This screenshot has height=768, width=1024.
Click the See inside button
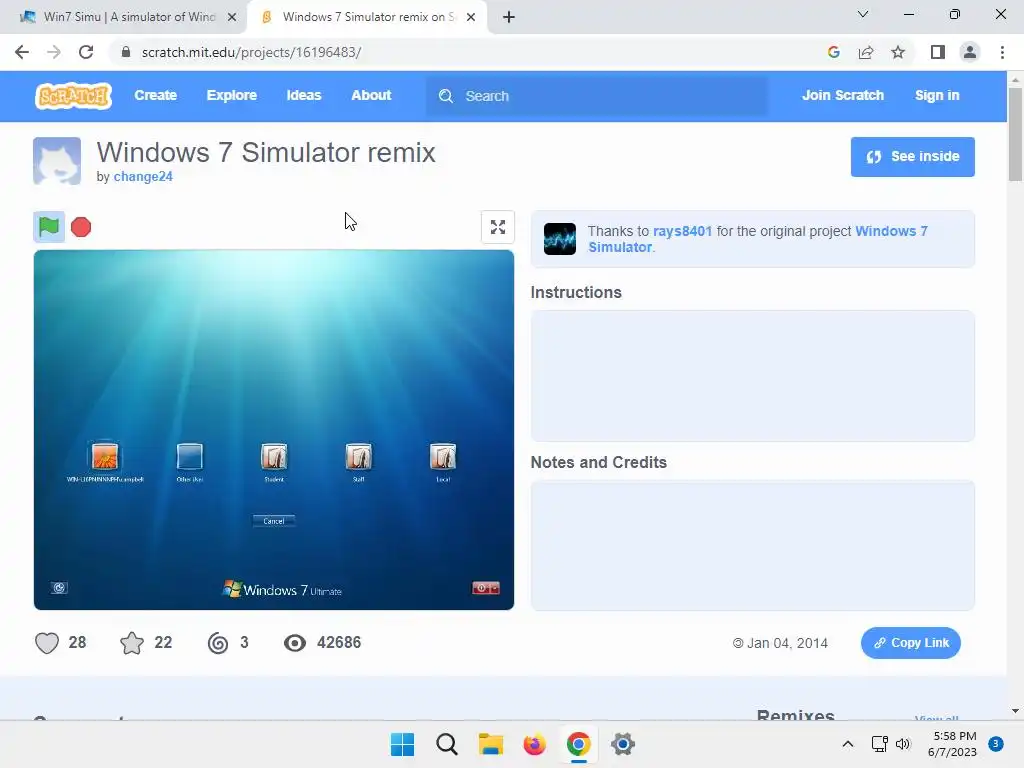[x=912, y=157]
